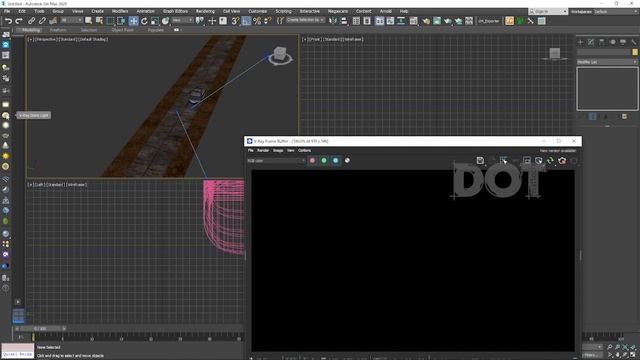Choose the Rectangular Selection Region tool
This screenshot has height=360, width=640.
[x=110, y=21]
